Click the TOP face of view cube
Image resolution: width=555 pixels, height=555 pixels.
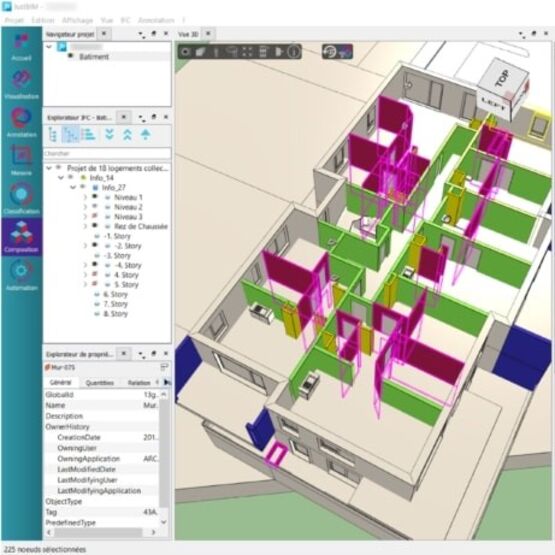tap(502, 79)
